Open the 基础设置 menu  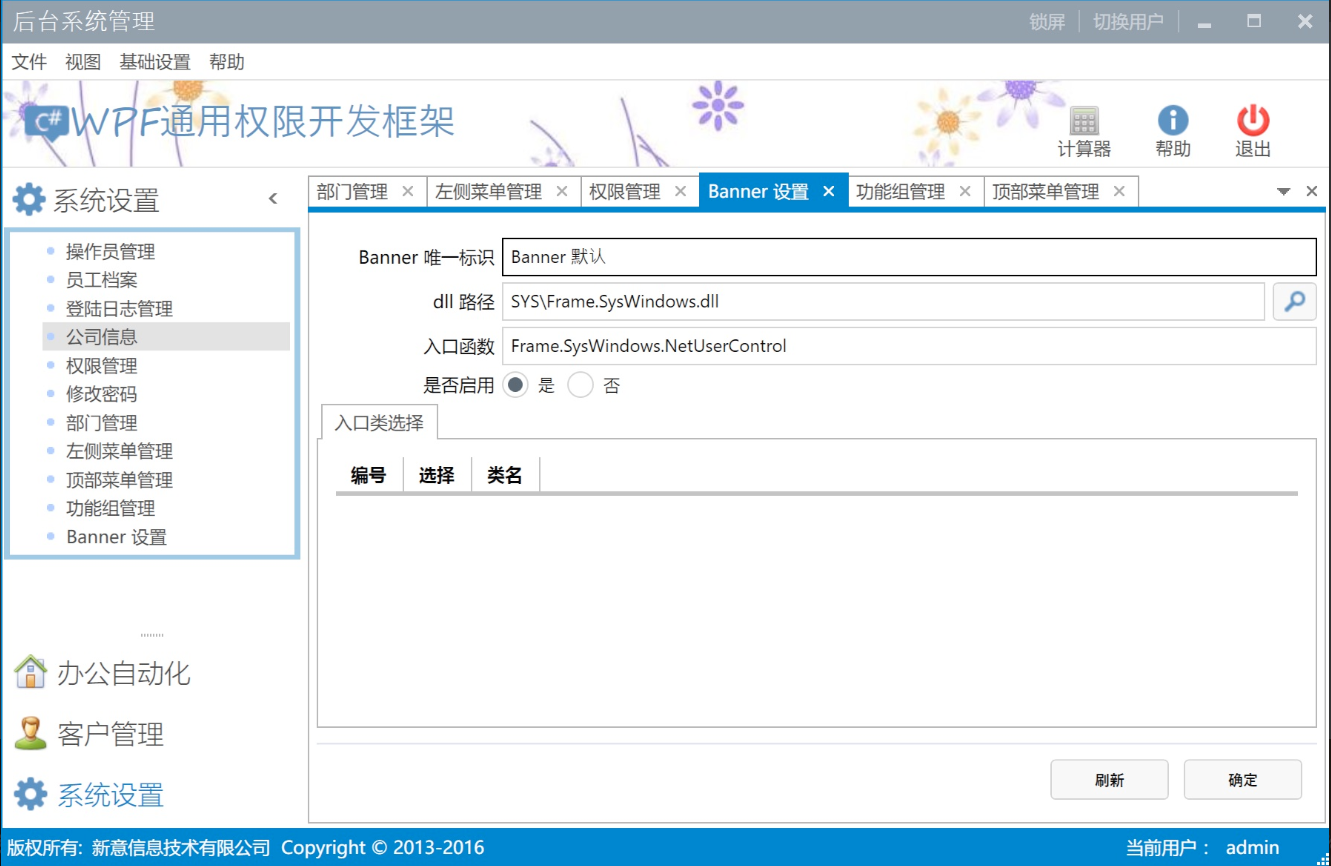[155, 62]
